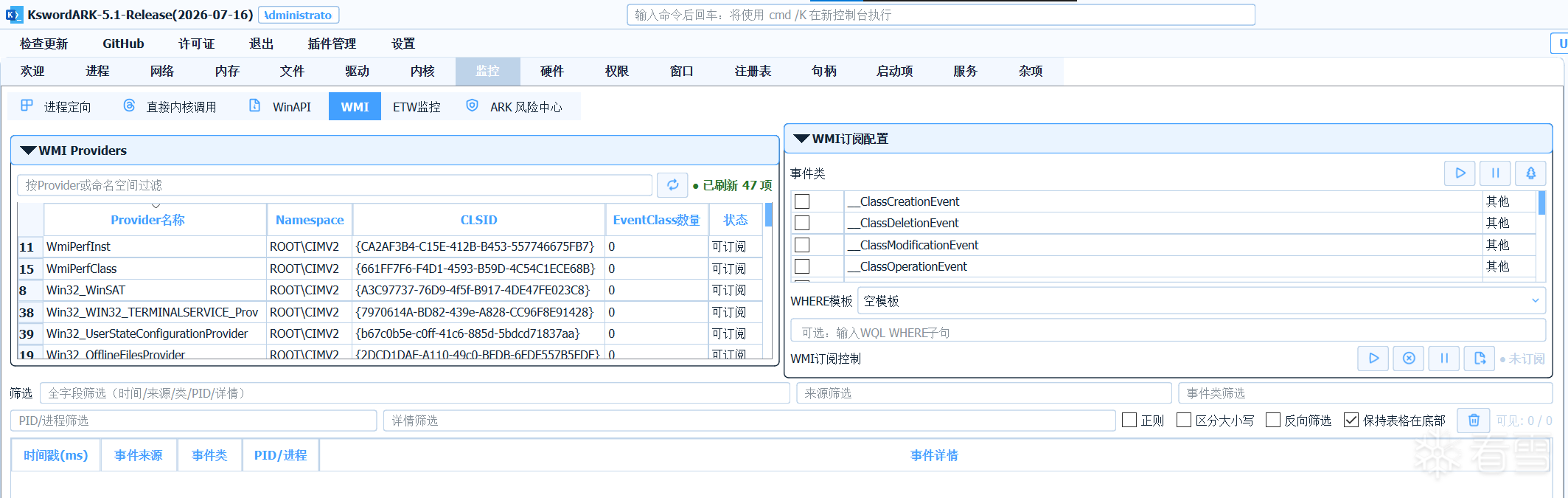Select the WmiPerfInst provider row
Image resolution: width=1568 pixels, height=498 pixels.
[390, 246]
